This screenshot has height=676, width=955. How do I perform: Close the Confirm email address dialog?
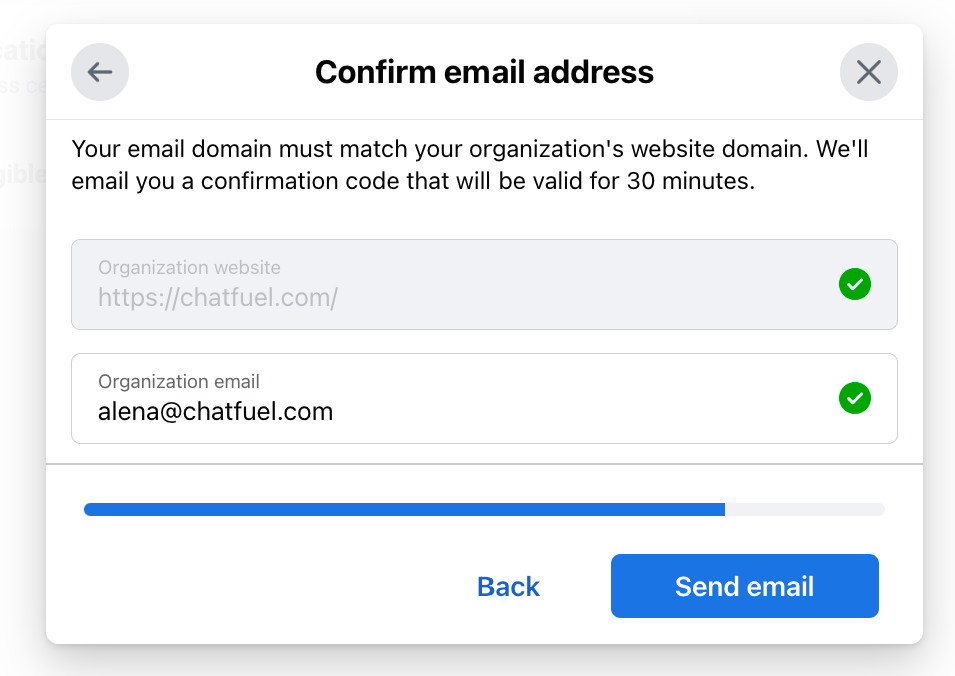[869, 72]
